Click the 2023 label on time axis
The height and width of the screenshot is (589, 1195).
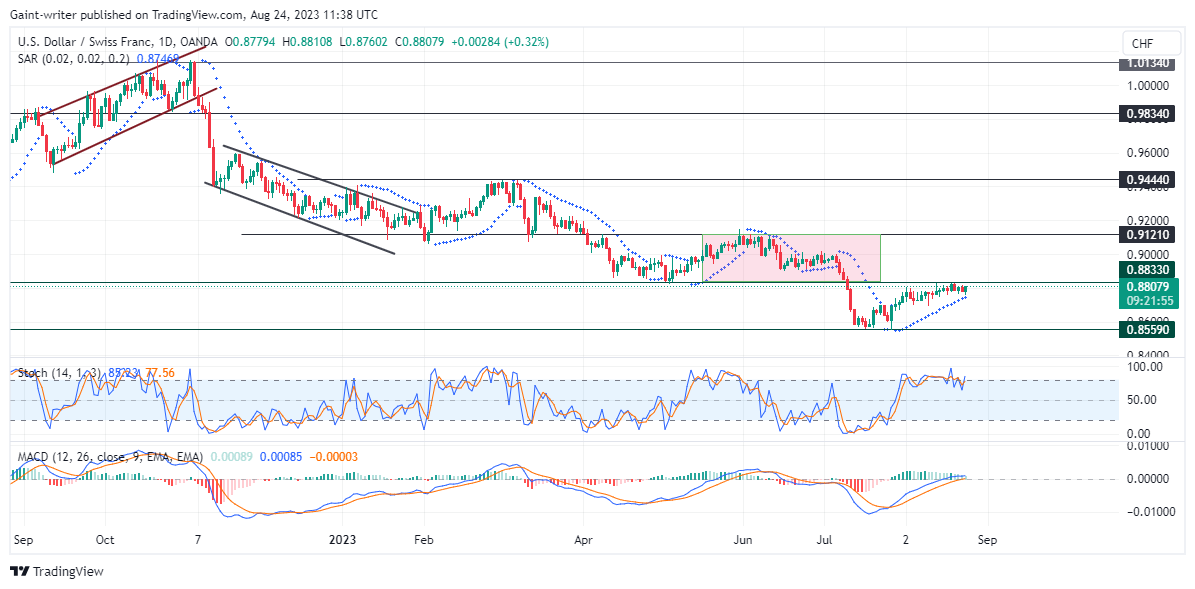click(344, 539)
